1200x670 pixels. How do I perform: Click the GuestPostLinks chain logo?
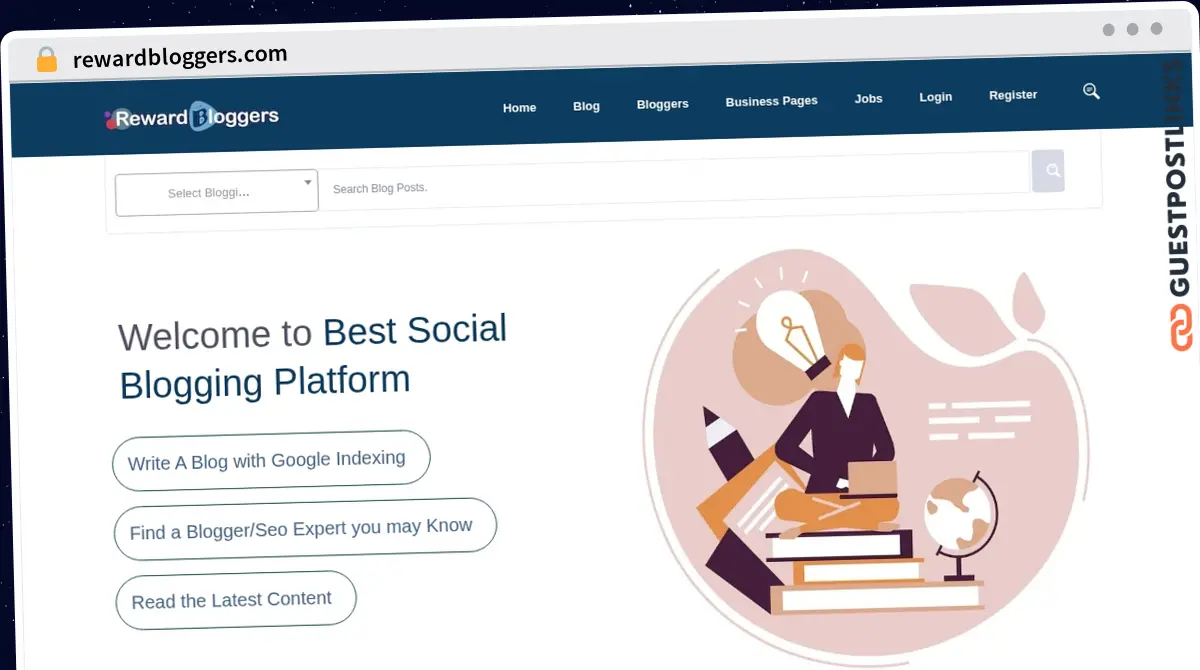point(1181,328)
